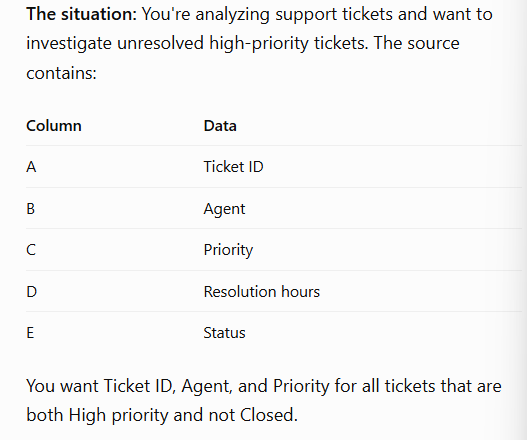Click "Ticket ID," in the bottom paragraph

[x=140, y=386]
